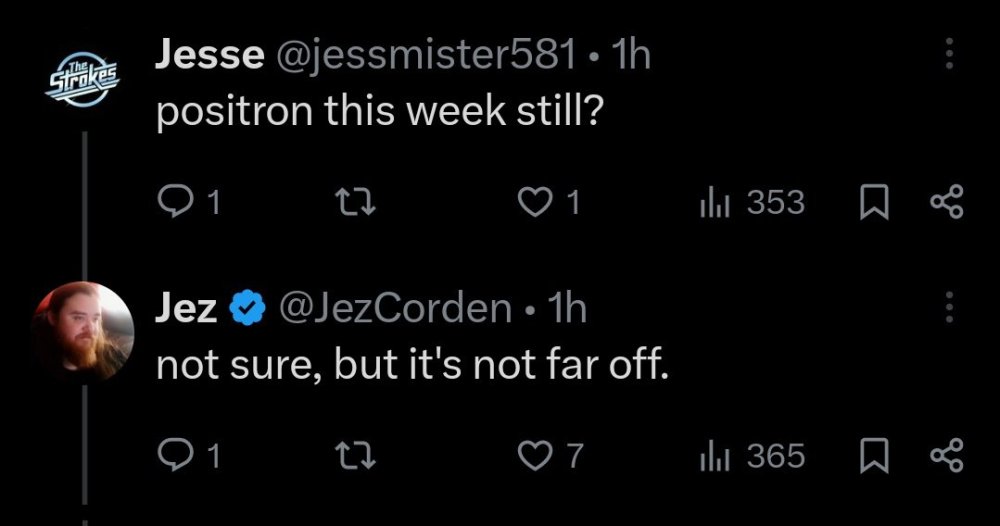Open more options menu on Jesse's tweet
This screenshot has height=526, width=1000.
click(949, 54)
